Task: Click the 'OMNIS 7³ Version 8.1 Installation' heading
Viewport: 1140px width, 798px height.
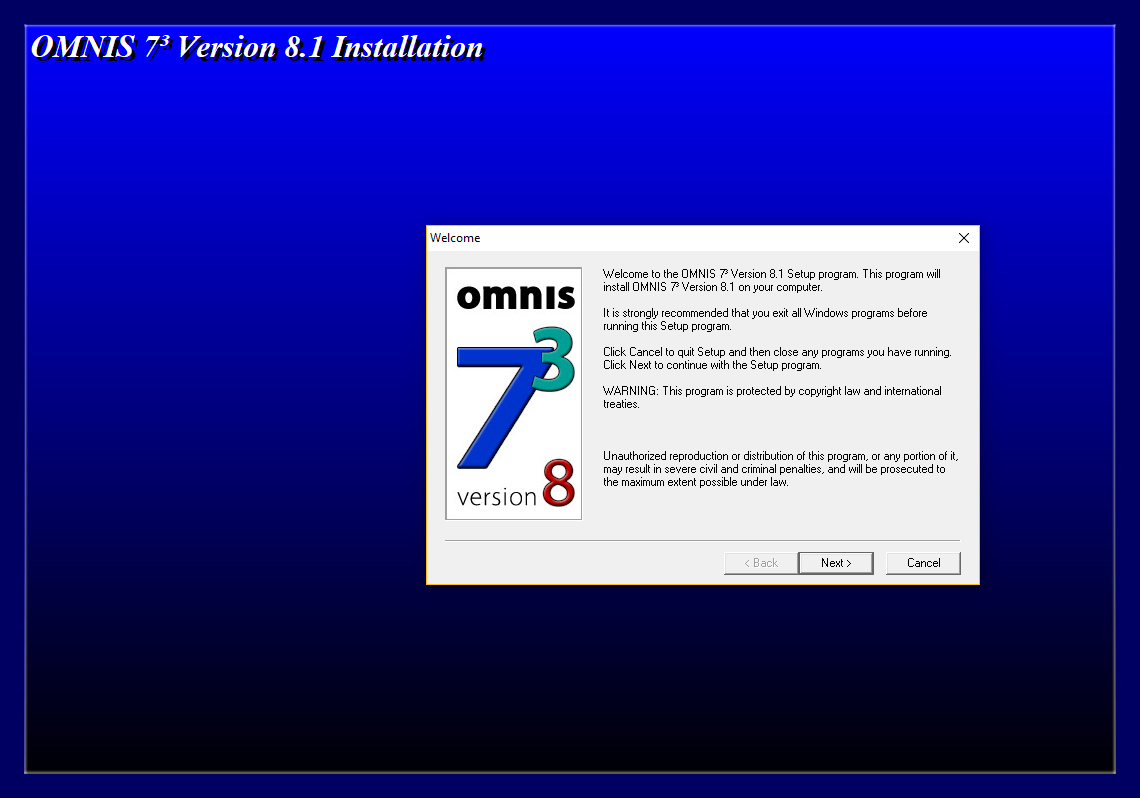Action: pyautogui.click(x=257, y=47)
